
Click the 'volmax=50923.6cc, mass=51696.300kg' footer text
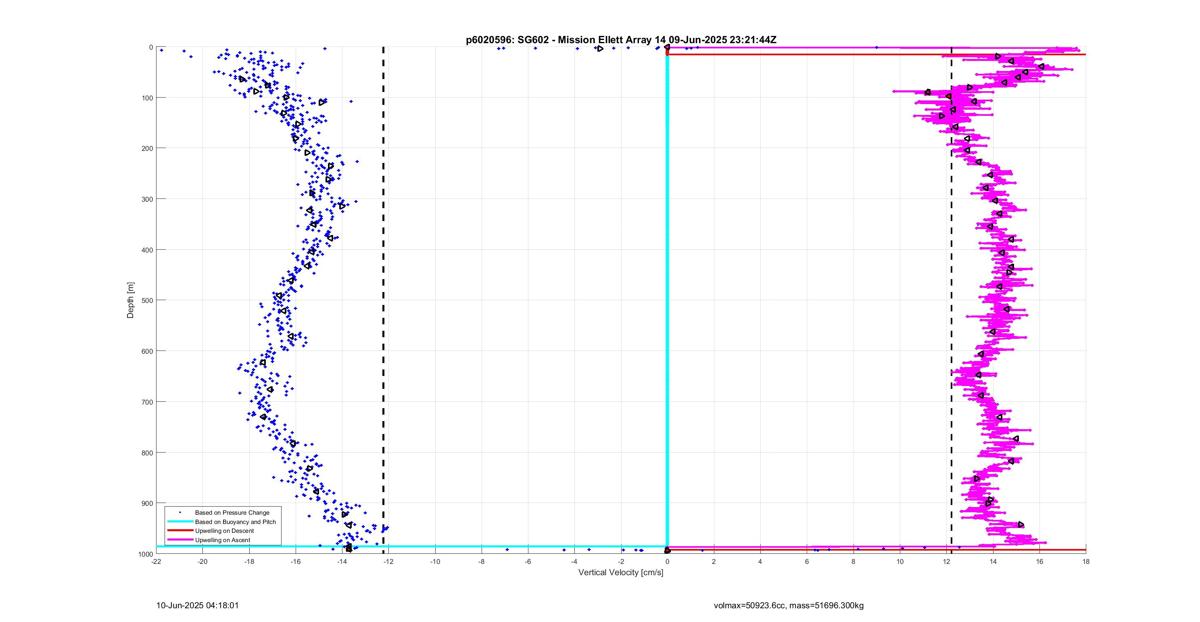point(788,605)
